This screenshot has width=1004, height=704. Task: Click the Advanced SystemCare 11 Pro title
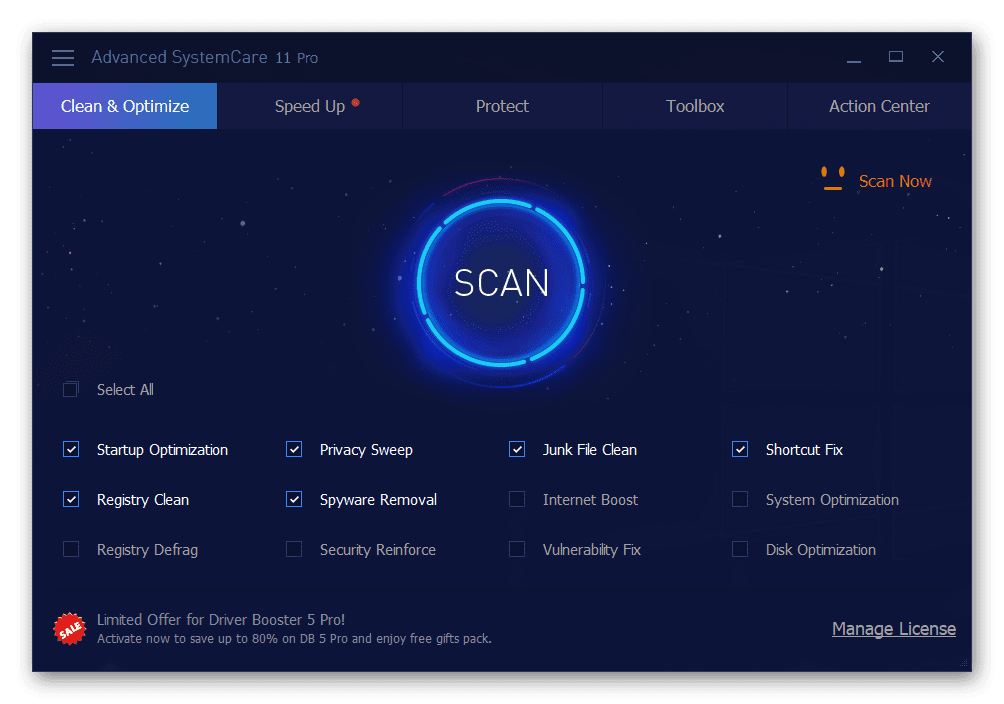tap(204, 58)
